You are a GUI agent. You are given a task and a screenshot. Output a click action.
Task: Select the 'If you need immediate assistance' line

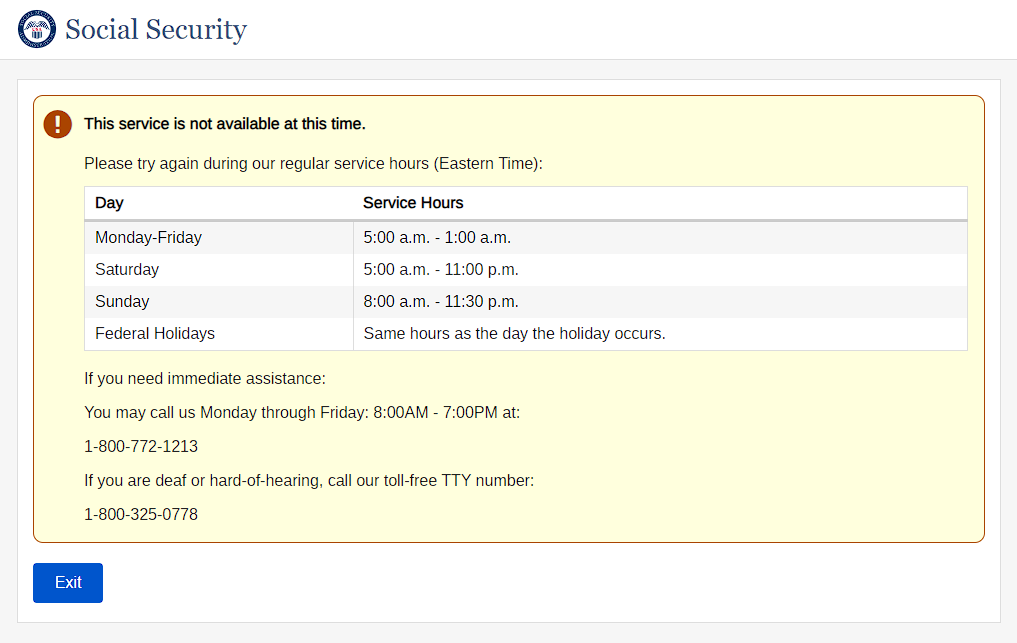coord(205,379)
